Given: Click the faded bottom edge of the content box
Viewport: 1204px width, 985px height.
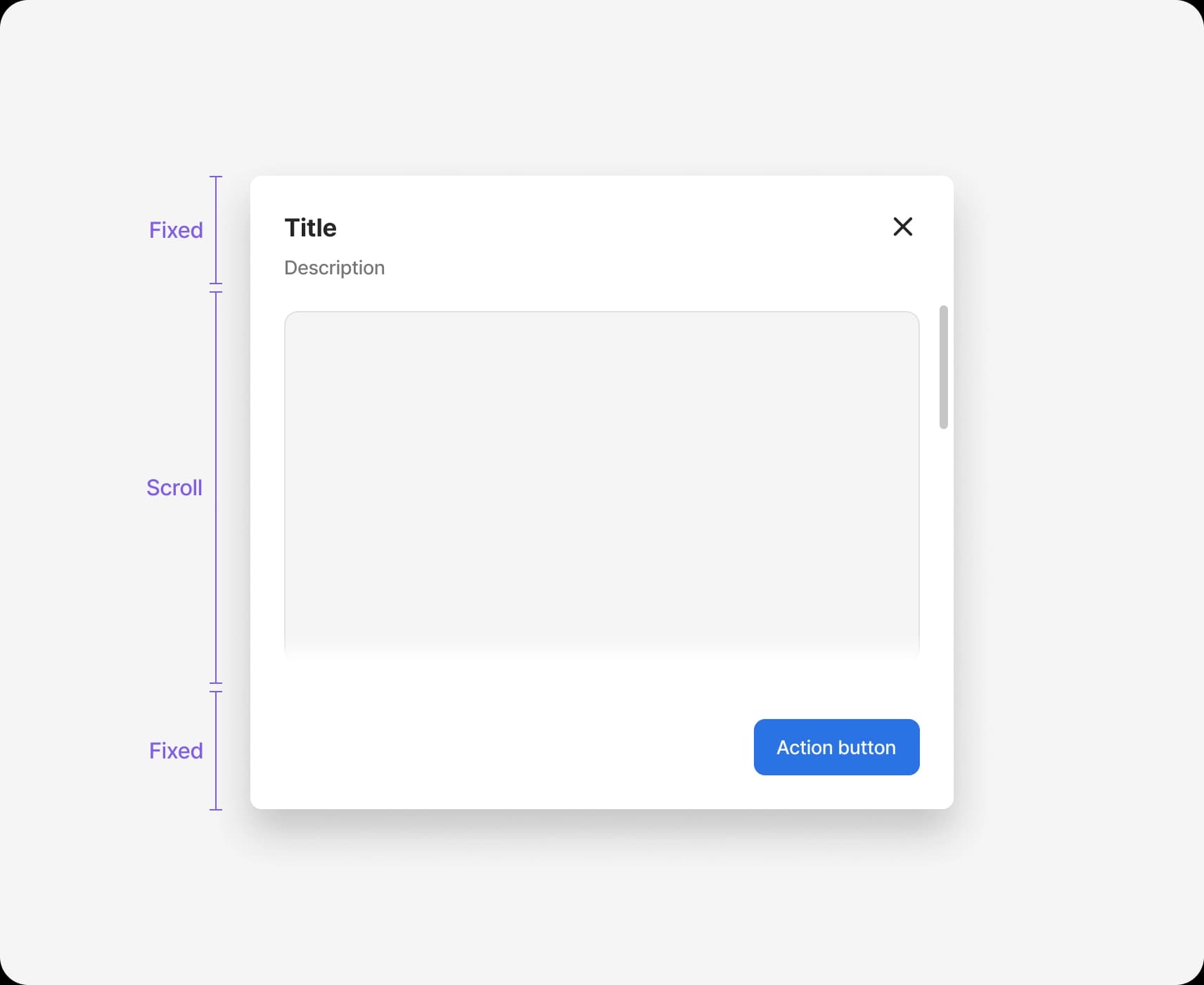Looking at the screenshot, I should pyautogui.click(x=601, y=651).
